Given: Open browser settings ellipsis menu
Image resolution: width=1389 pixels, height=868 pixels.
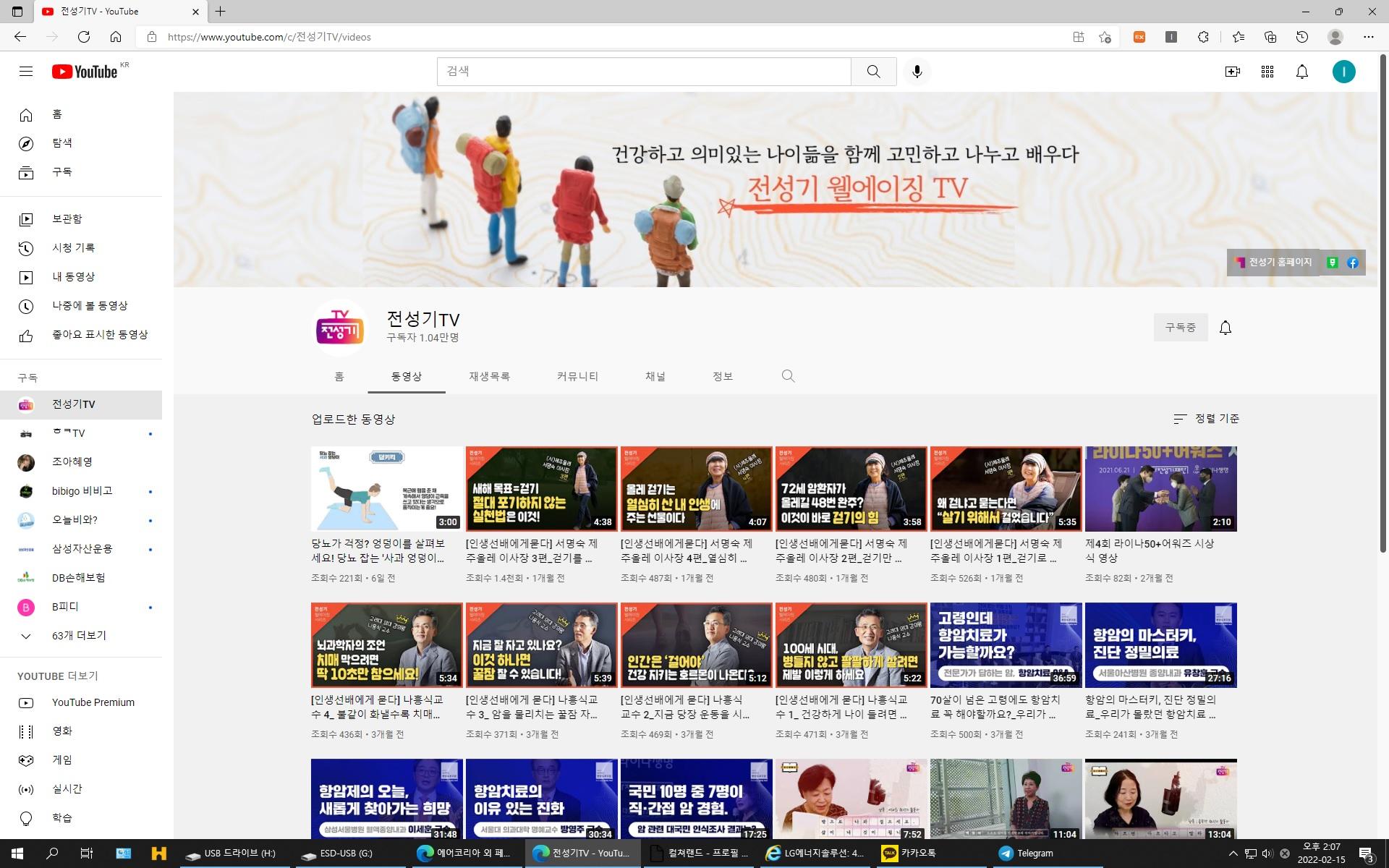Looking at the screenshot, I should point(1368,37).
